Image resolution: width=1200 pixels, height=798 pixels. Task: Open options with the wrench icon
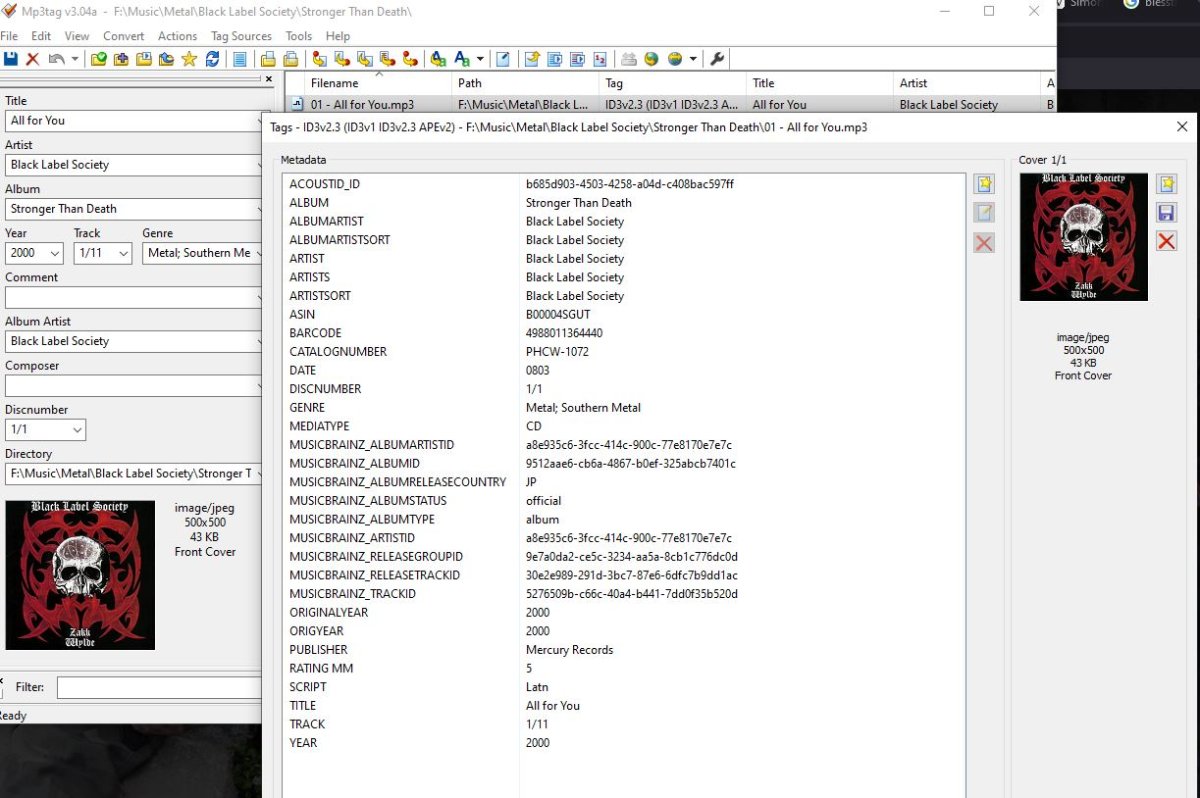pyautogui.click(x=717, y=59)
